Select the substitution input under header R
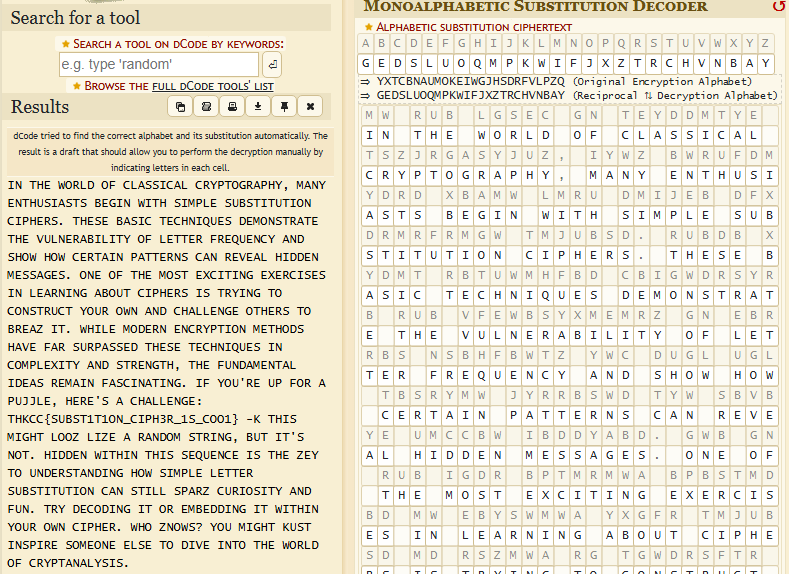Viewport: 789px width, 574px height. tap(637, 64)
